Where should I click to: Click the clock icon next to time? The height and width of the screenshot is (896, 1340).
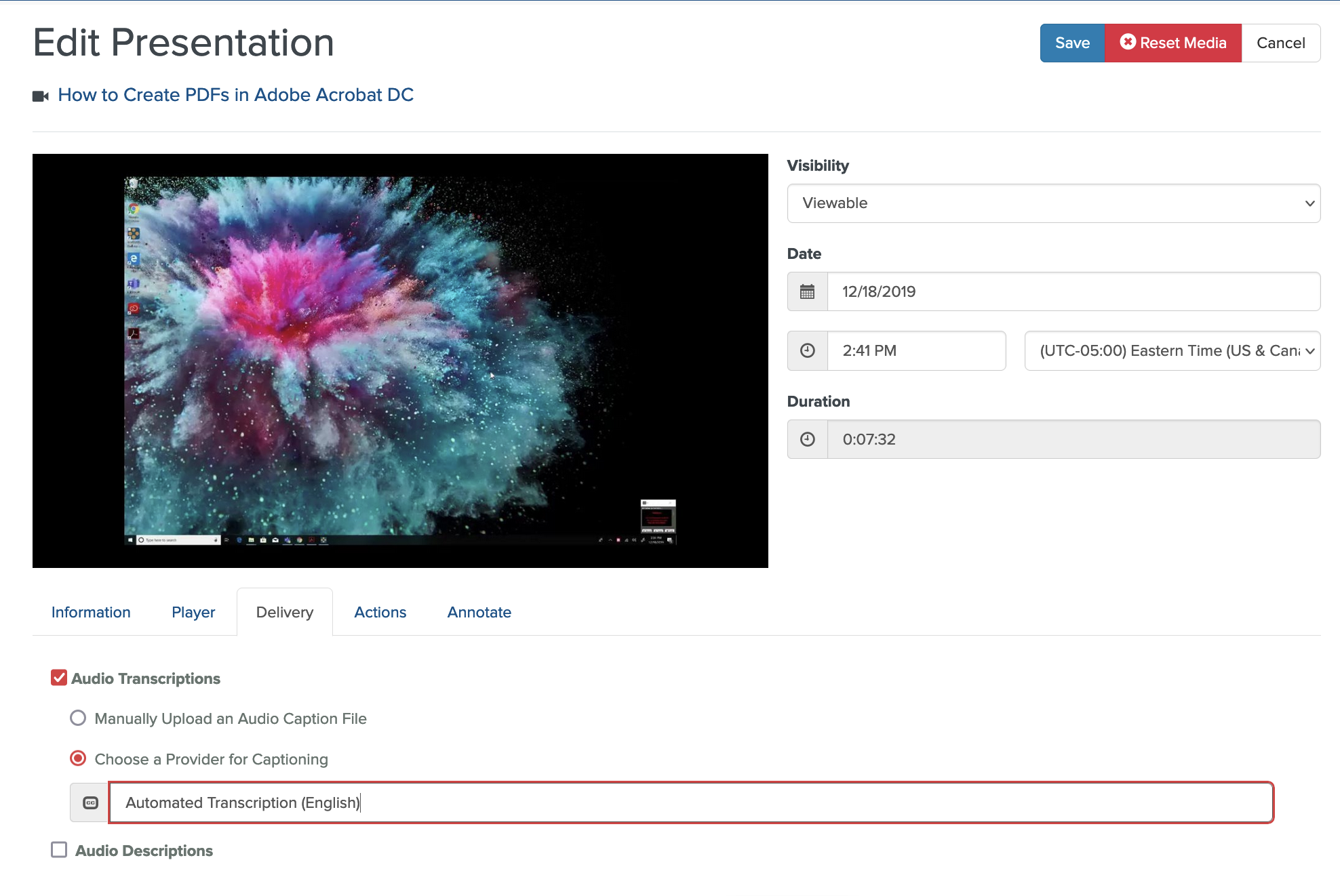click(807, 350)
